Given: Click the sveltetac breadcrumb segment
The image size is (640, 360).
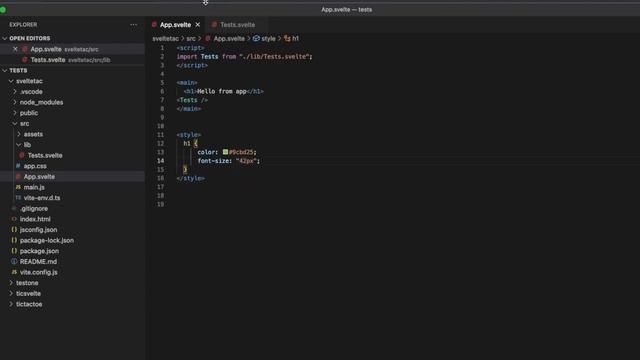Looking at the screenshot, I should (165, 38).
